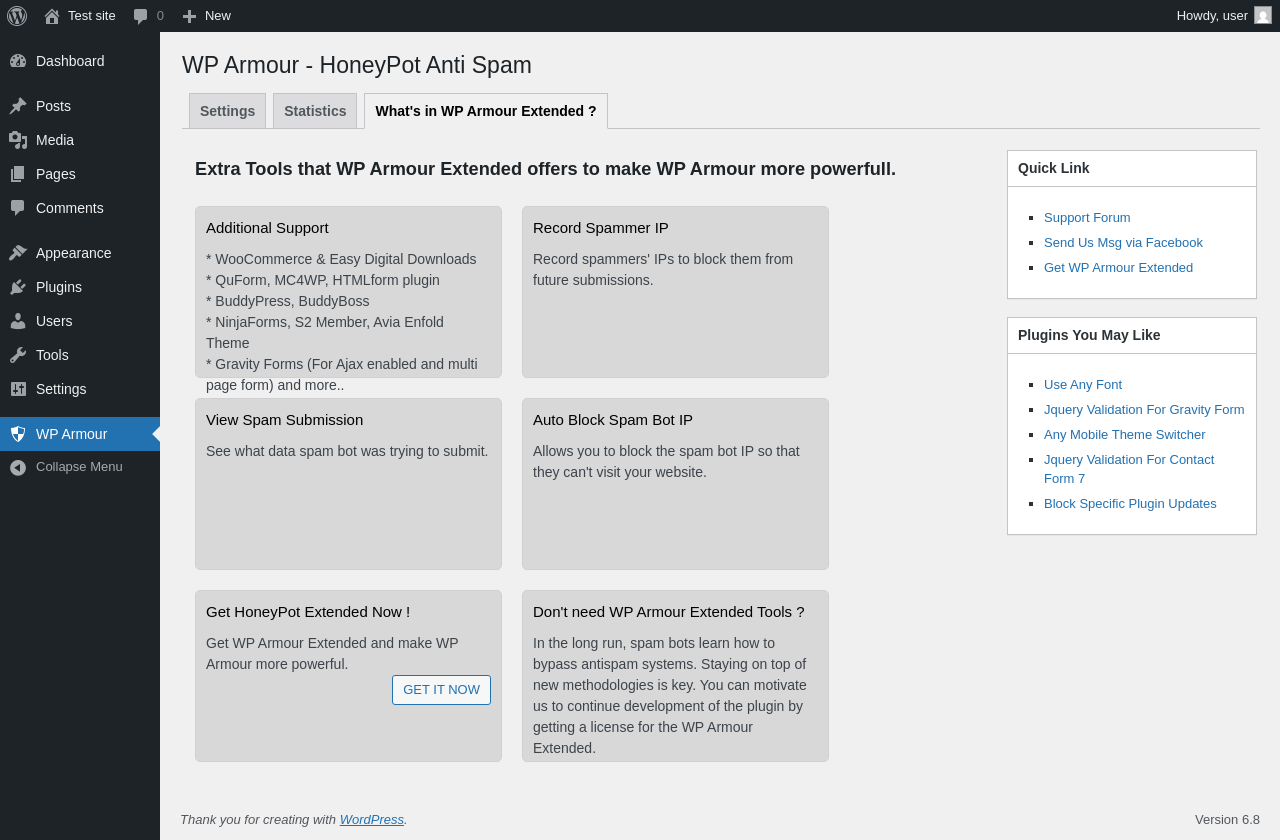
Task: Switch to the Statistics tab
Action: click(x=315, y=111)
